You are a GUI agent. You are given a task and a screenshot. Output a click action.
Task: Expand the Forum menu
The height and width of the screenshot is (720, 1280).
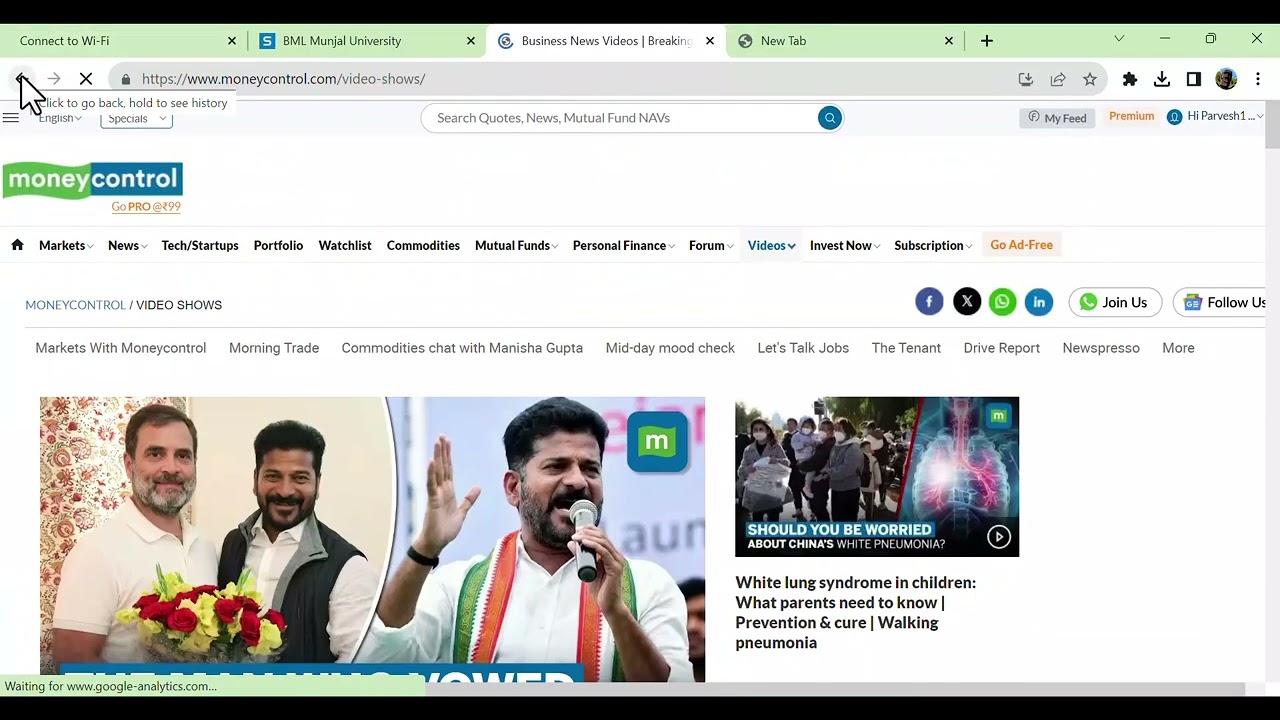coord(711,245)
